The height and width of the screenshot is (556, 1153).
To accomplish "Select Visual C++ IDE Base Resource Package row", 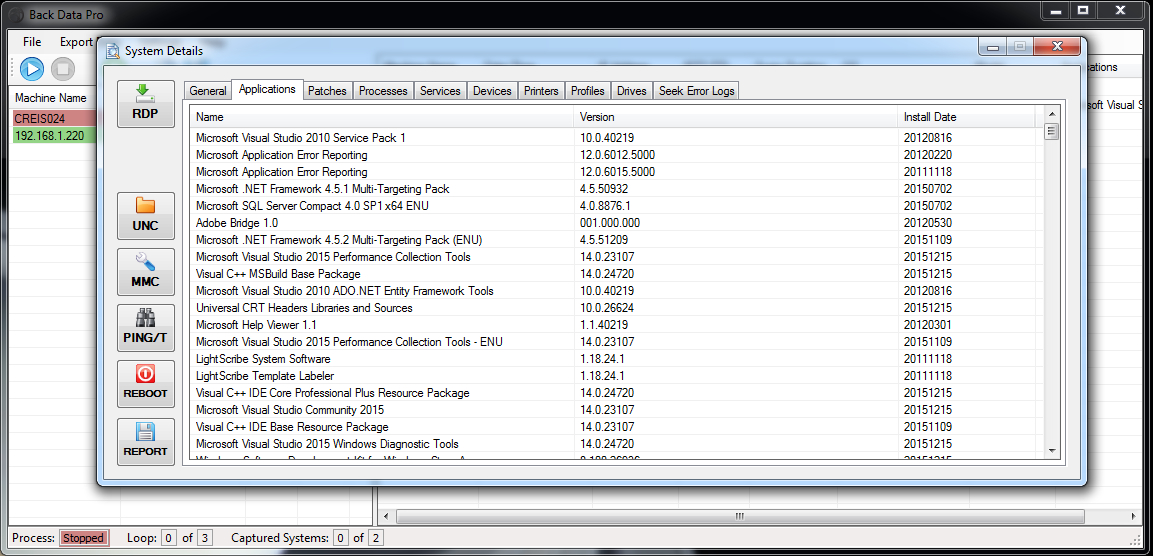I will click(617, 427).
